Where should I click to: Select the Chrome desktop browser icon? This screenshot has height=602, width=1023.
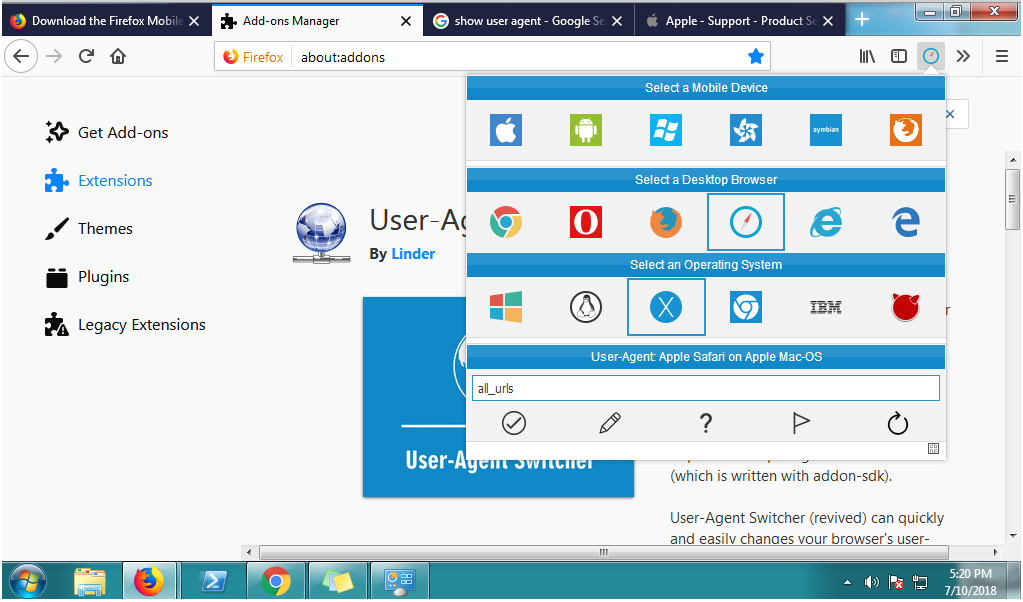tap(506, 222)
